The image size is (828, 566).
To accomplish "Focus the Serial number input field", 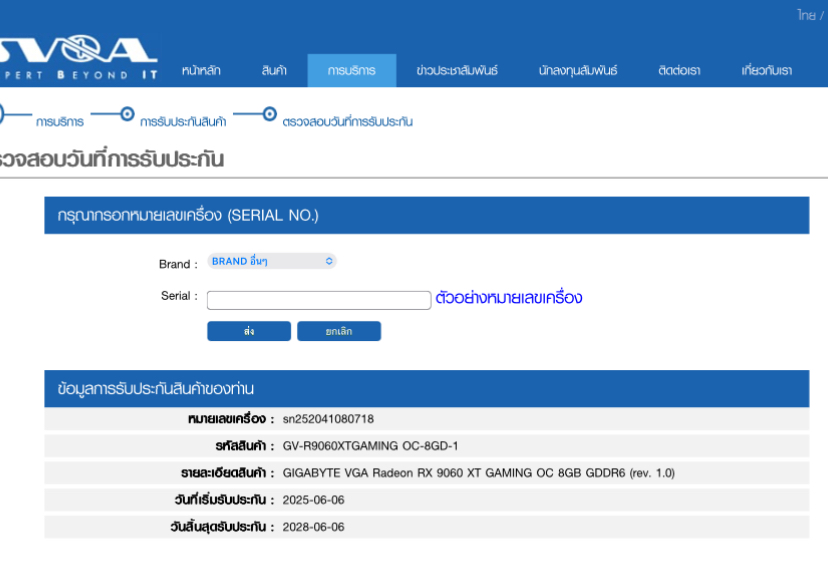I will (x=318, y=300).
